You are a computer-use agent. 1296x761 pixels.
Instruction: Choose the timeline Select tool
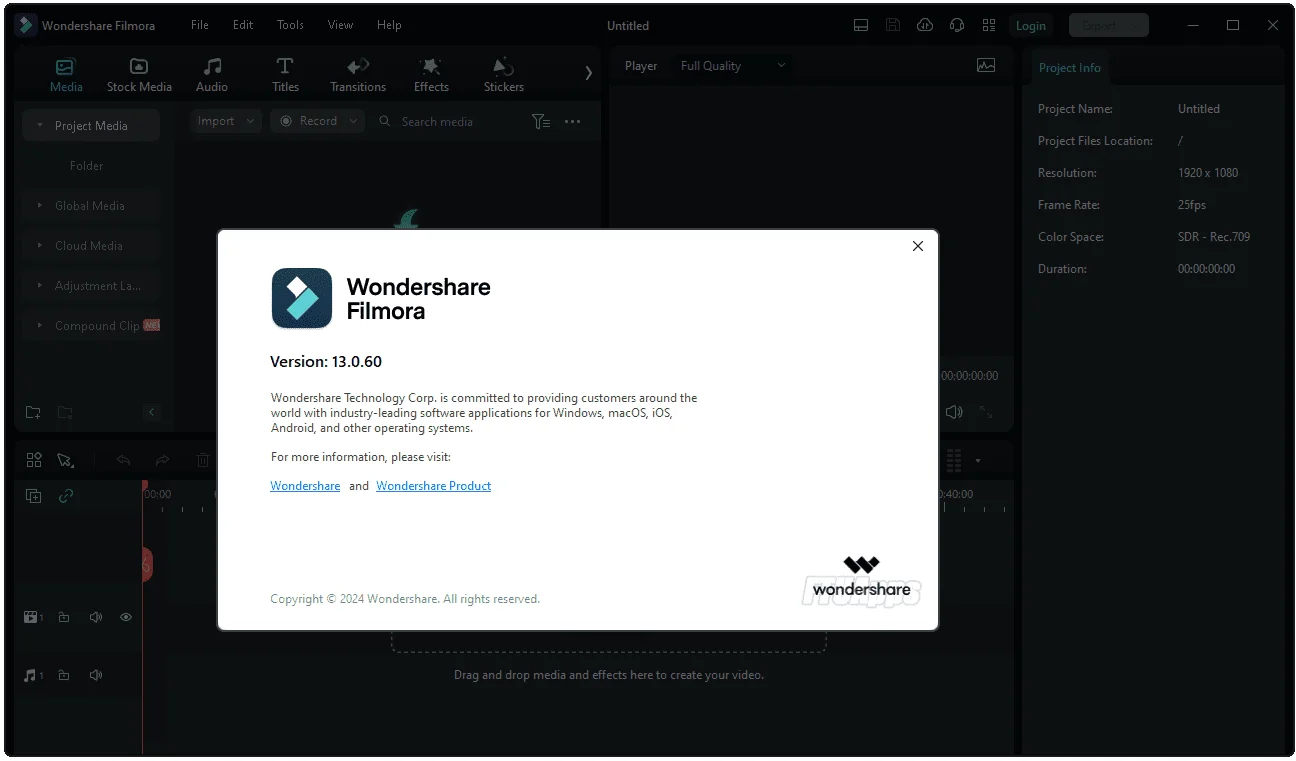tap(65, 460)
